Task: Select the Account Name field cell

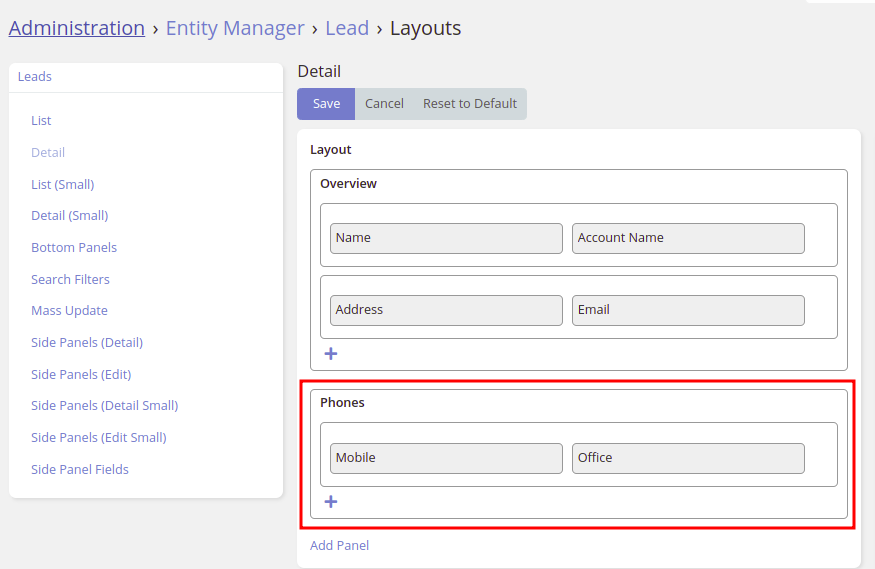Action: [x=688, y=238]
